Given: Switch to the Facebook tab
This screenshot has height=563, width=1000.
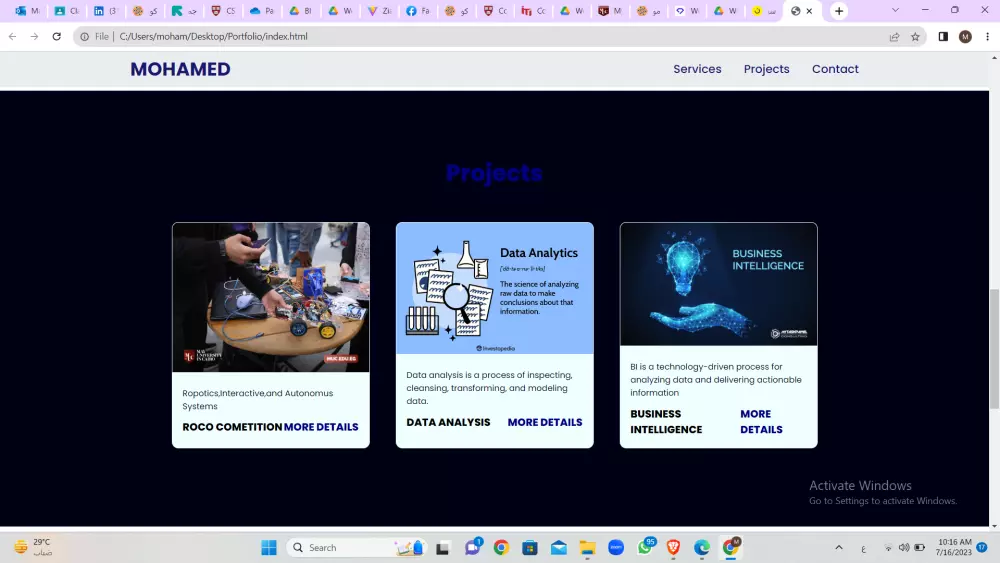Looking at the screenshot, I should coord(418,11).
